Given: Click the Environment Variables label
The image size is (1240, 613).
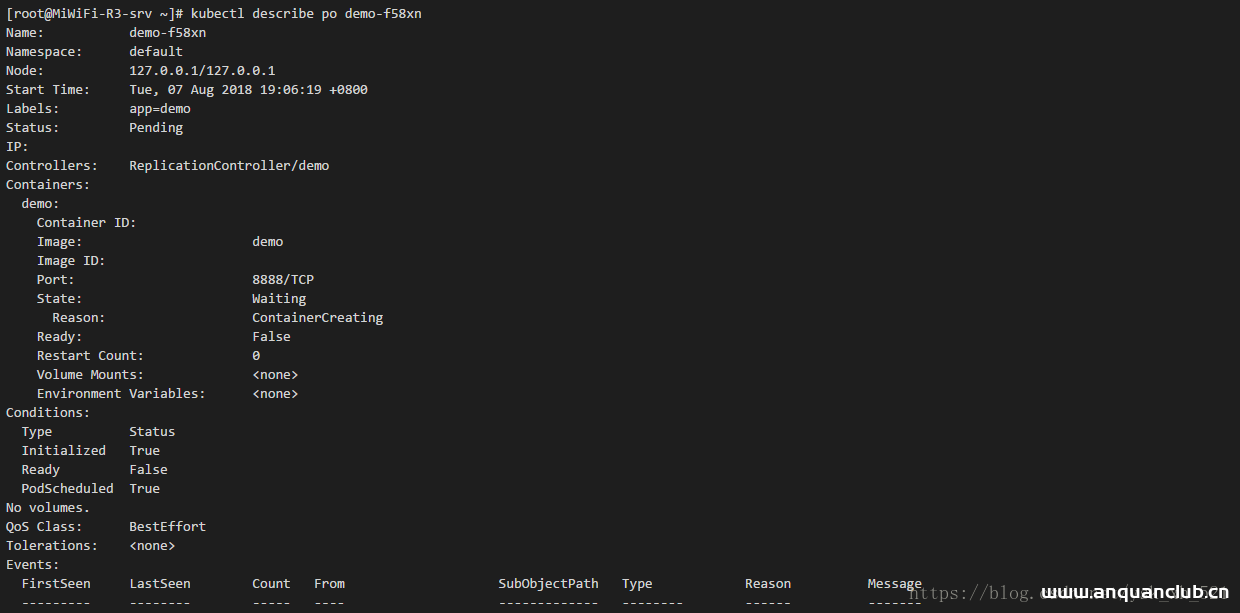Looking at the screenshot, I should tap(121, 394).
